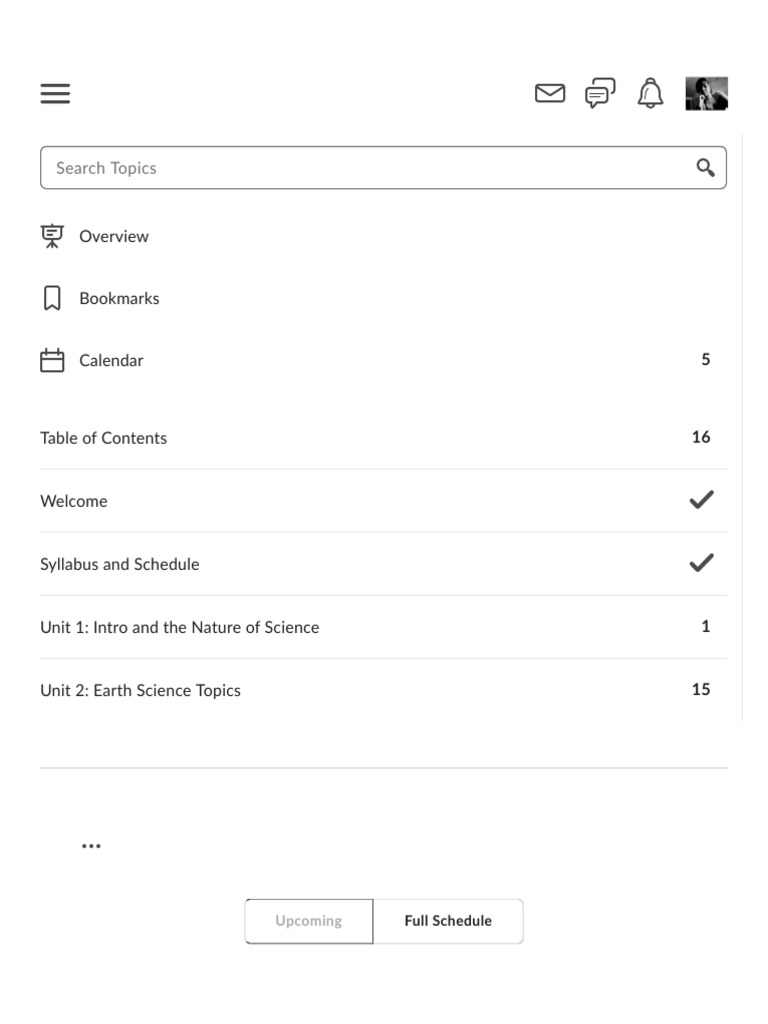This screenshot has height=1024, width=768.
Task: Open the hamburger navigation menu
Action: (55, 93)
